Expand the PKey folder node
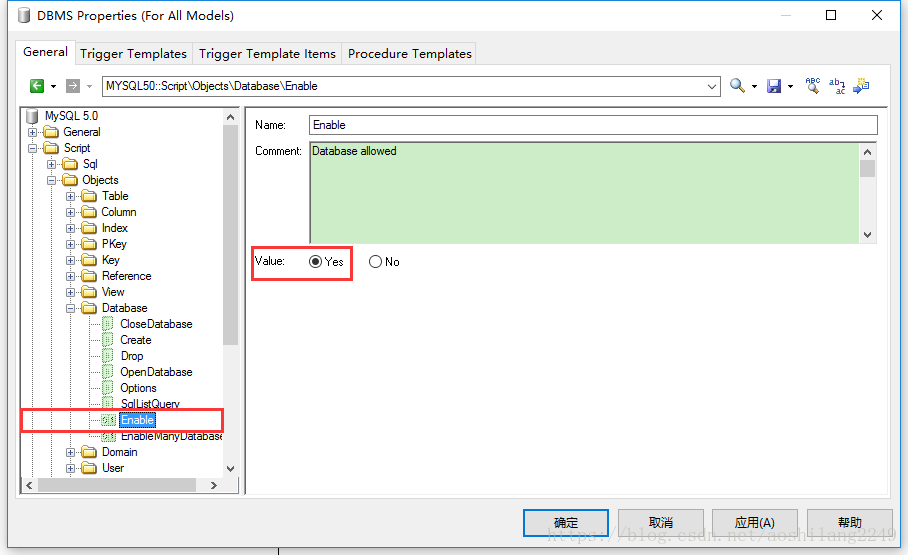Viewport: 908px width, 555px height. click(70, 244)
